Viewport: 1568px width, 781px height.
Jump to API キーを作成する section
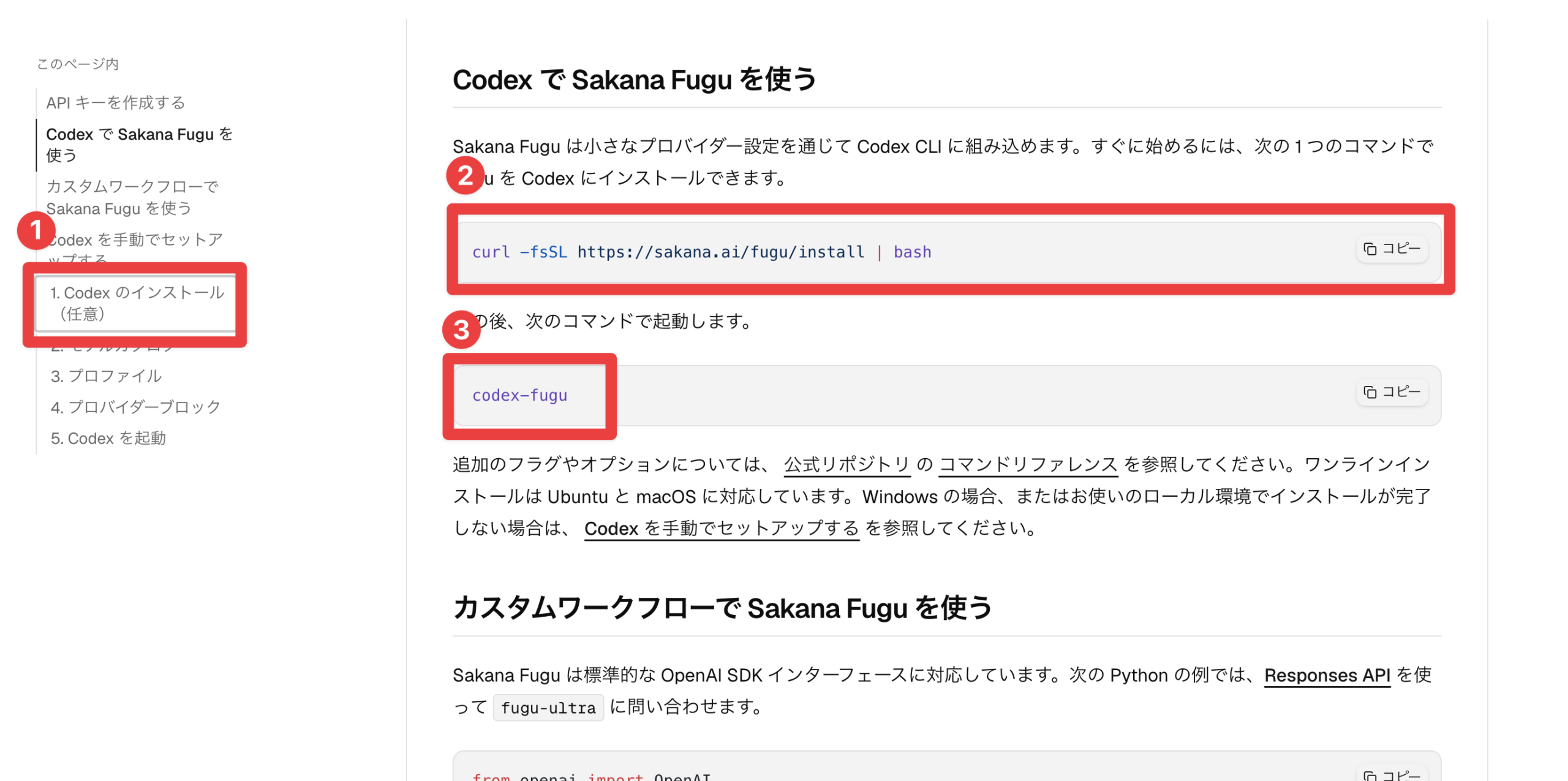pos(116,102)
